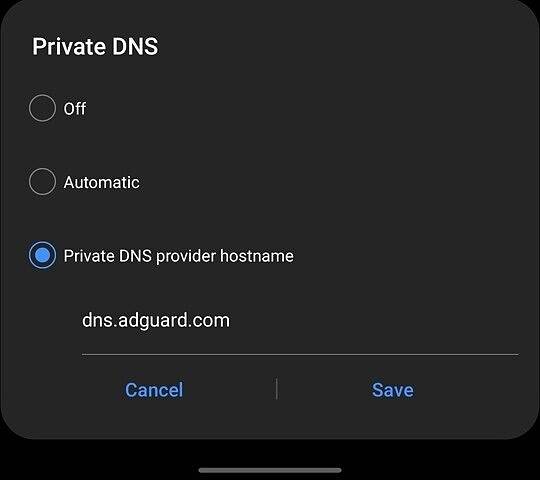Viewport: 540px width, 480px height.
Task: Click the "Private DNS provider hostname" label
Action: click(x=179, y=256)
